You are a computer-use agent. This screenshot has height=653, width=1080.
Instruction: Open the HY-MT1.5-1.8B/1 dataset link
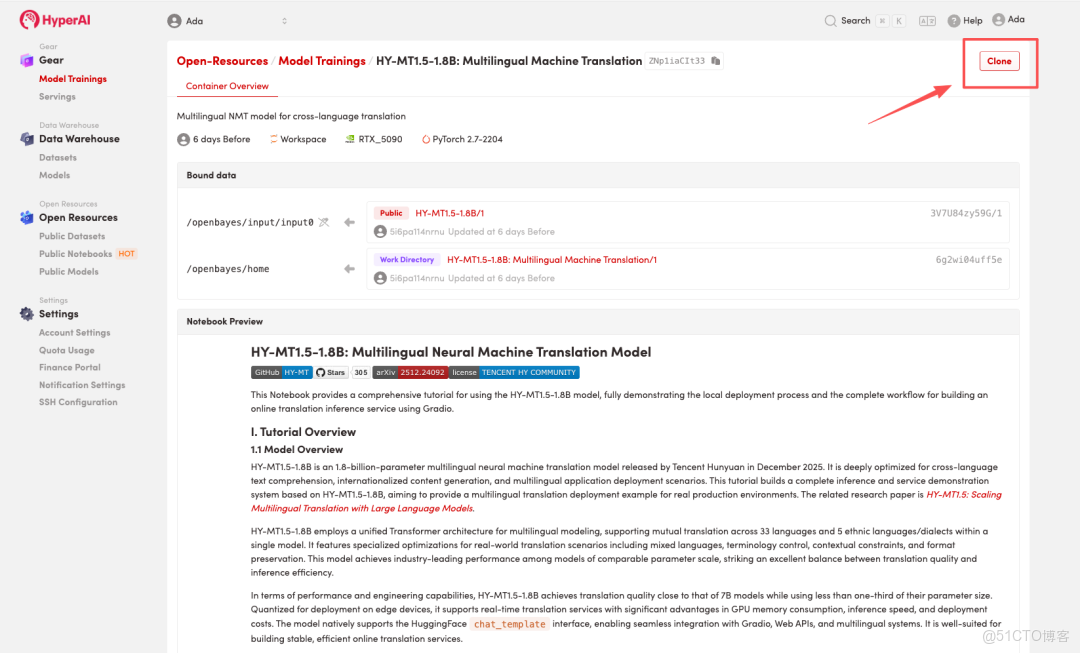[x=450, y=213]
